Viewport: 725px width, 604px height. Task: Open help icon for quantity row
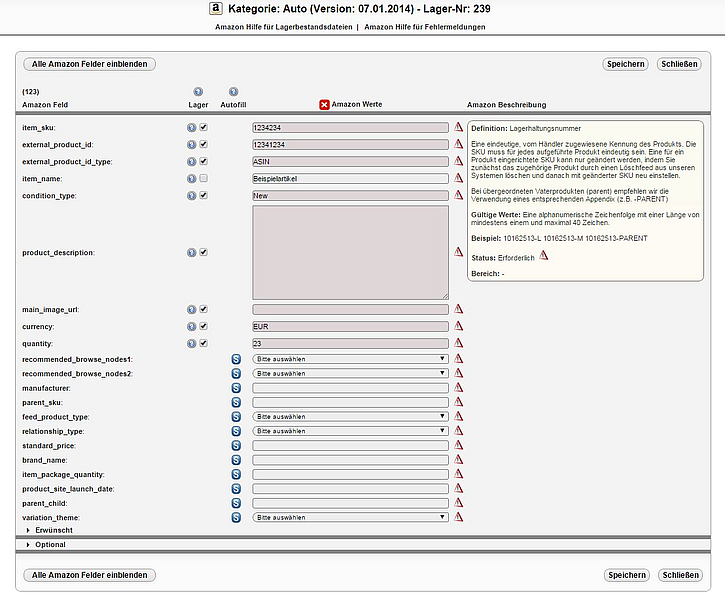pos(191,344)
